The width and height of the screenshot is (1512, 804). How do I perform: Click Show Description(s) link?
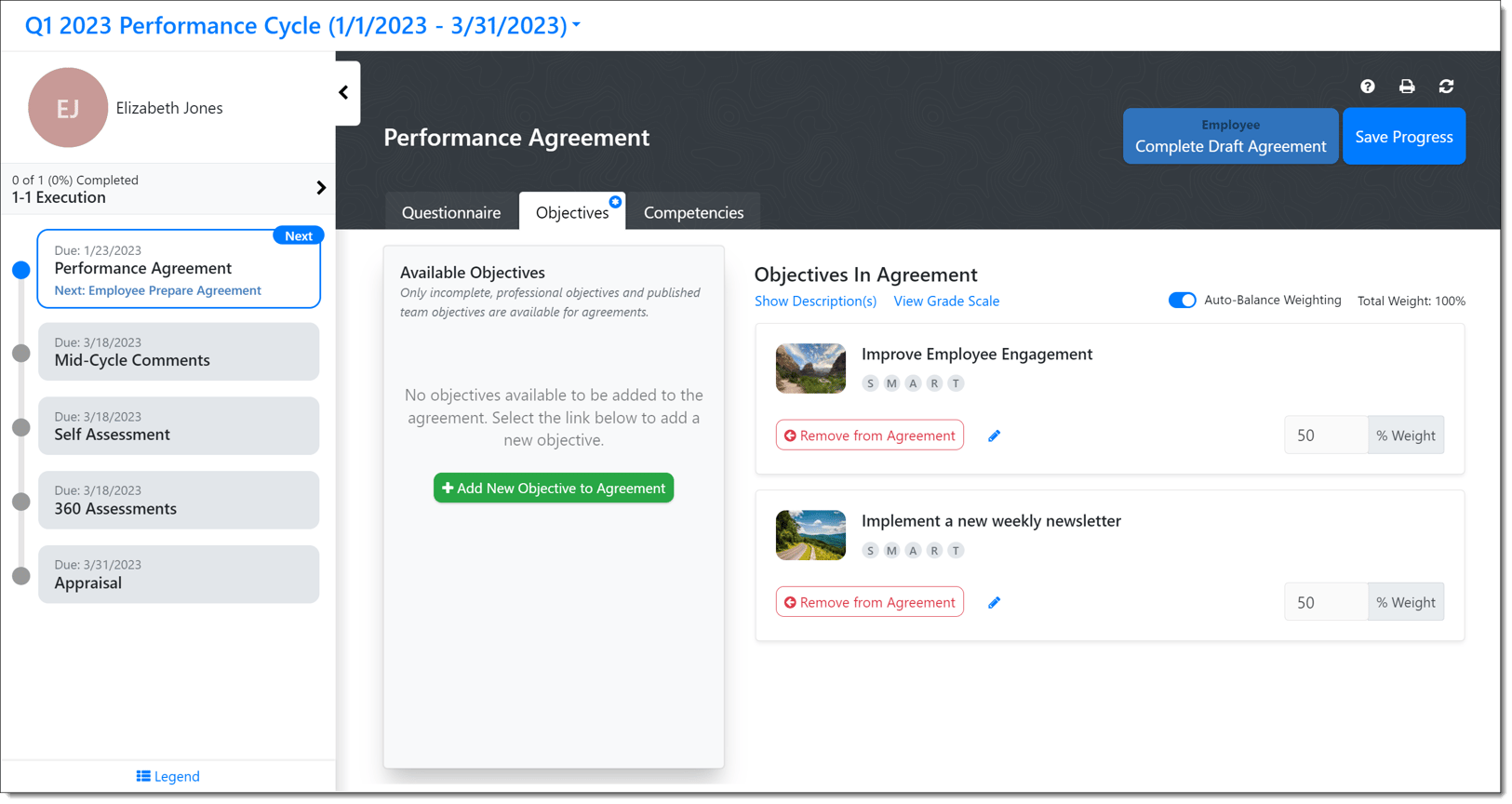815,301
